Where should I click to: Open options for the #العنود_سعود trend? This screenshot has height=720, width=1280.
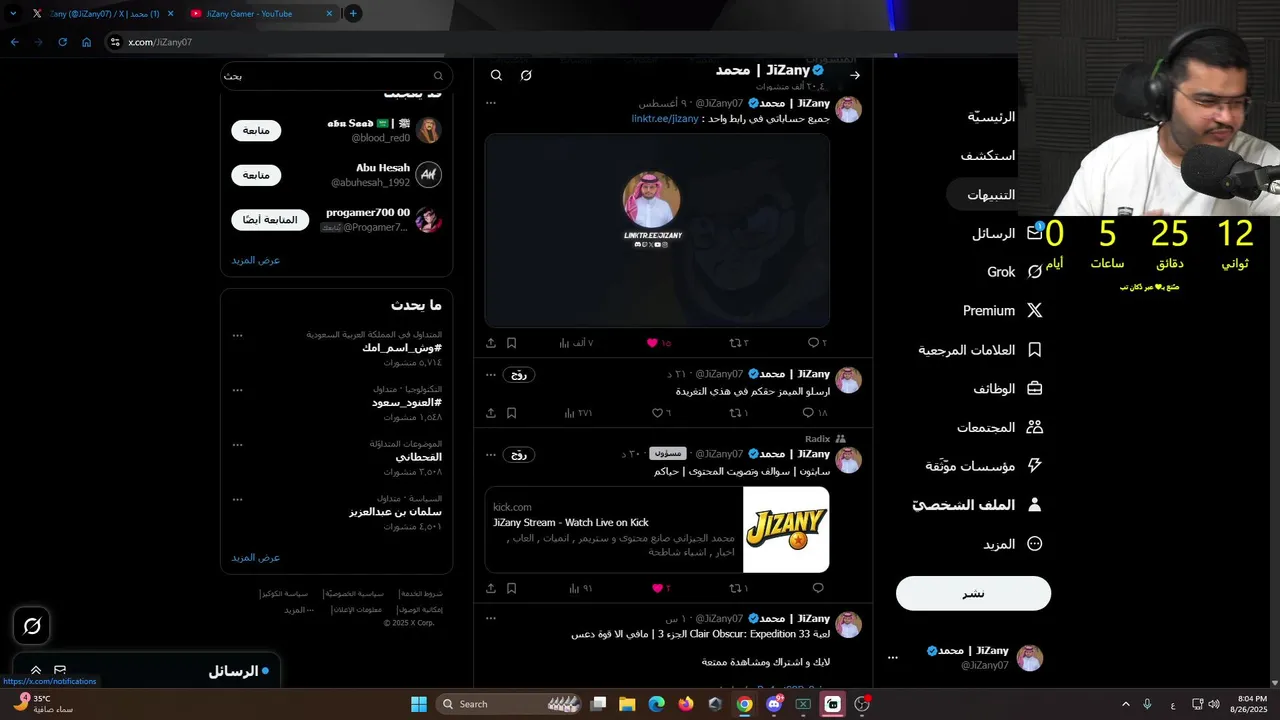[x=237, y=390]
